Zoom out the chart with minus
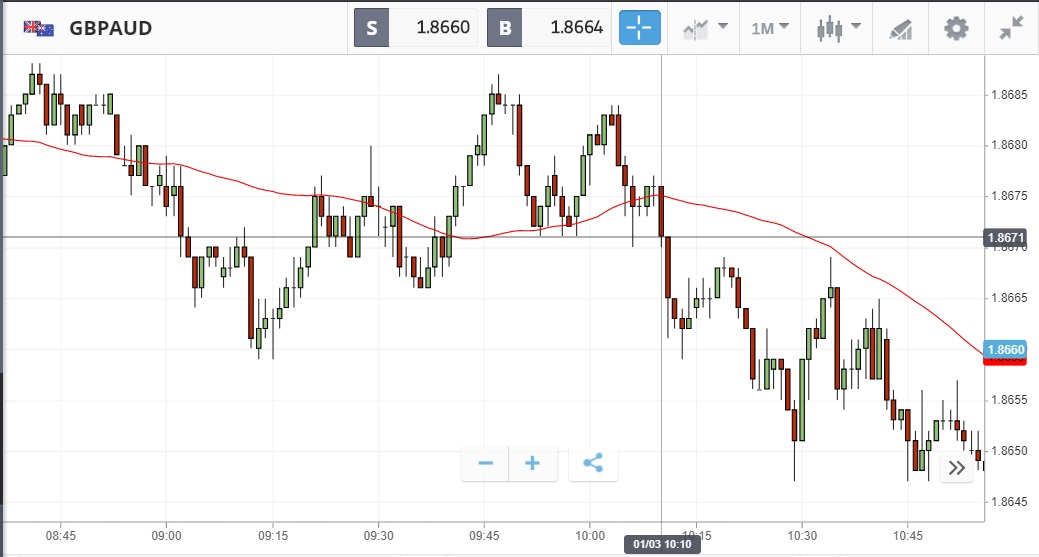1039x557 pixels. tap(486, 464)
